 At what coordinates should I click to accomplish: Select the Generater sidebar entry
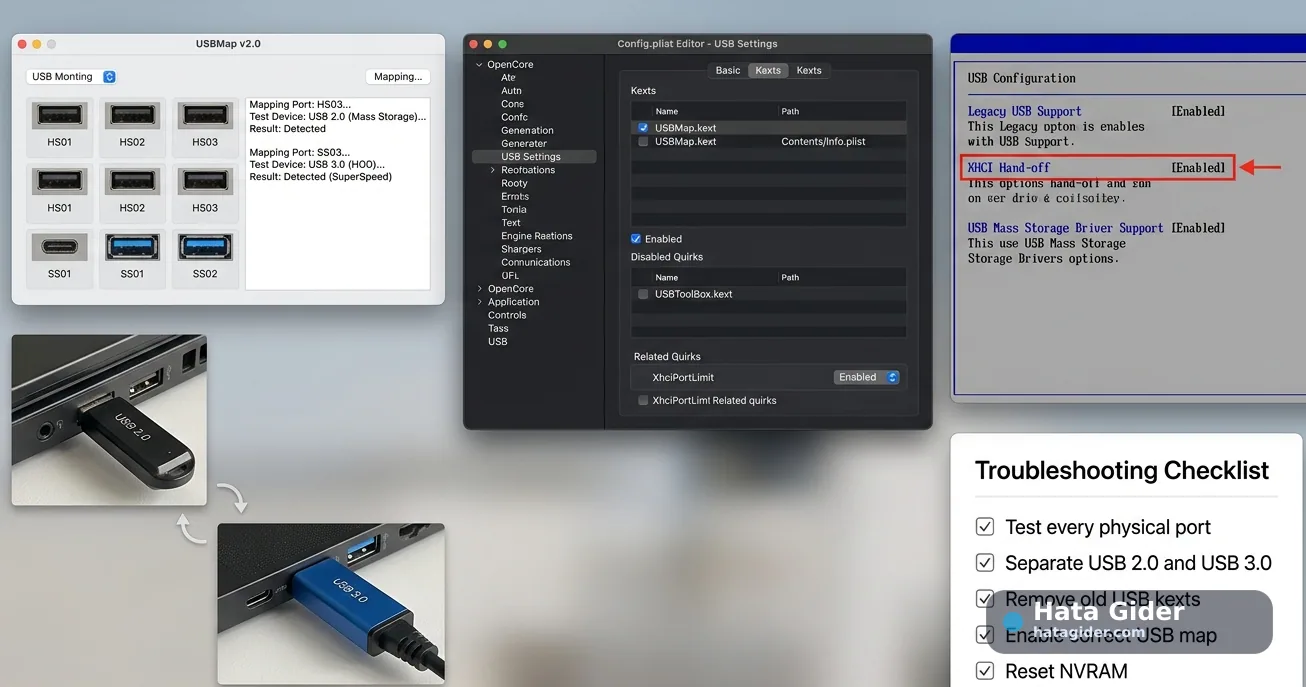(x=524, y=144)
